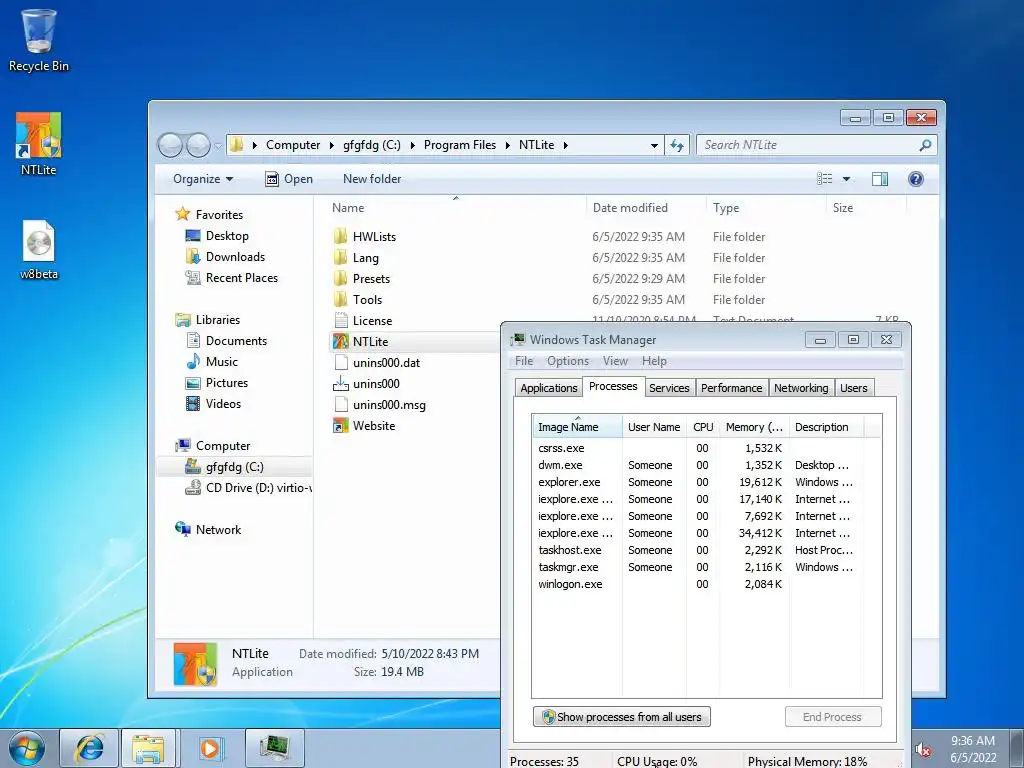1024x768 pixels.
Task: Open Task Manager Help menu
Action: click(x=654, y=361)
